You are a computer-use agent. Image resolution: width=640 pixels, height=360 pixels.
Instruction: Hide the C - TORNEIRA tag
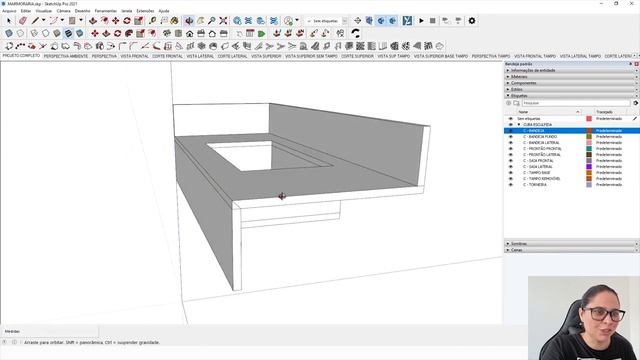(x=510, y=184)
